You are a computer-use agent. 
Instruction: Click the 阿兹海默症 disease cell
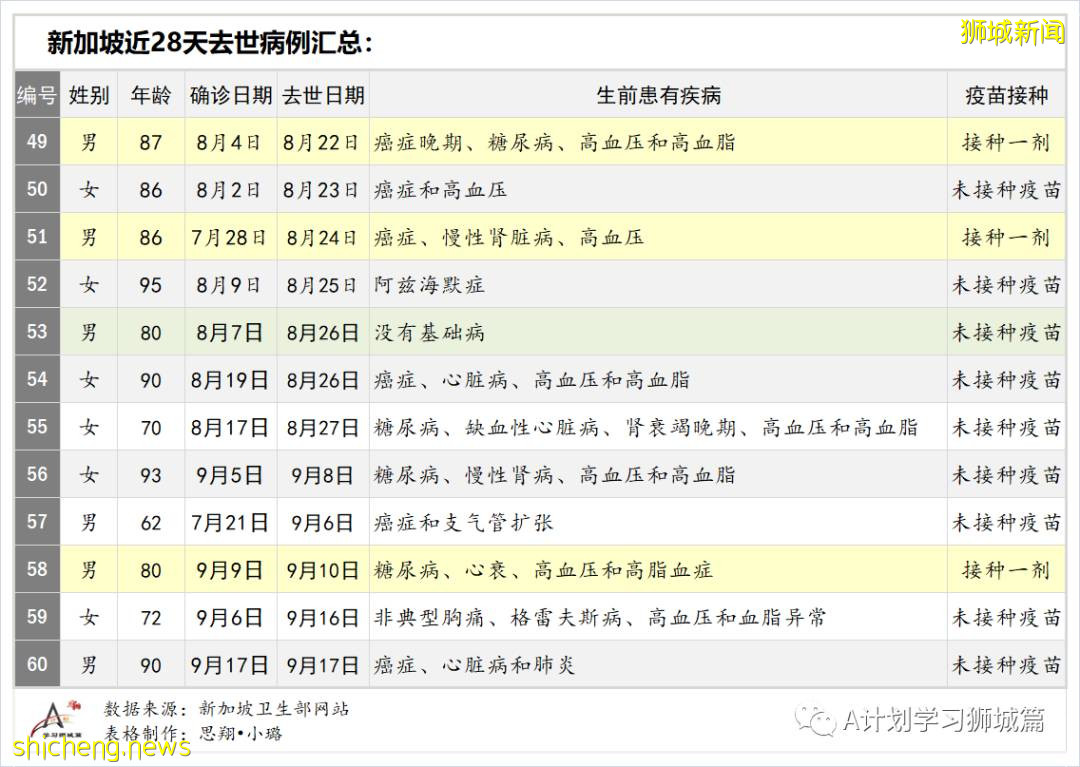[x=430, y=285]
